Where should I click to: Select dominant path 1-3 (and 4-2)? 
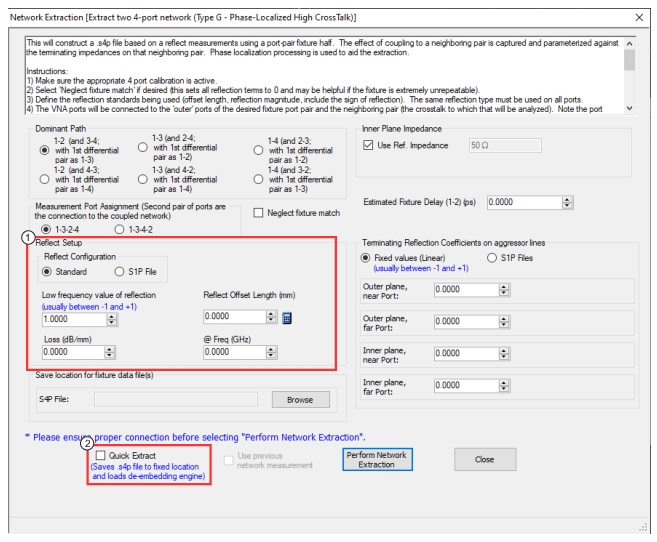(x=144, y=182)
